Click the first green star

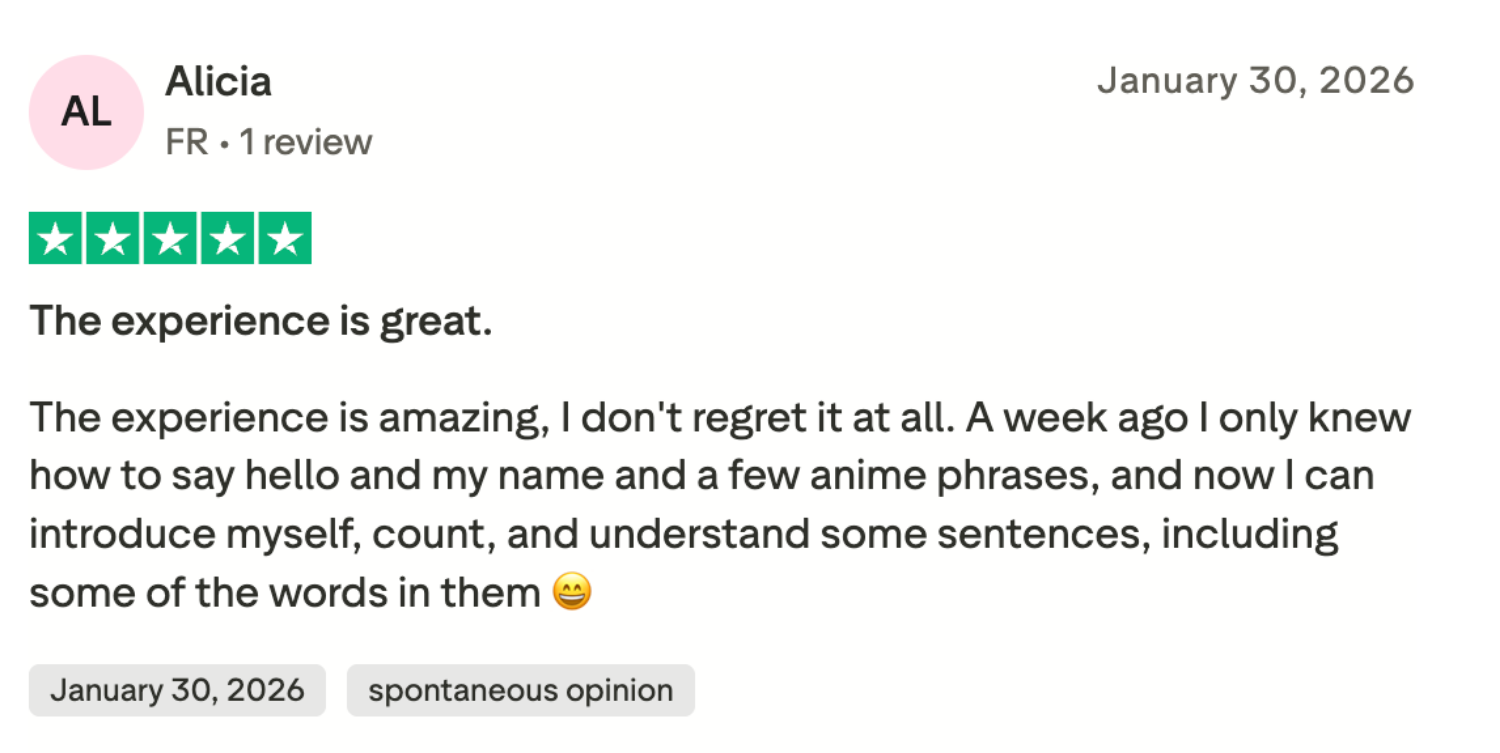pos(56,238)
